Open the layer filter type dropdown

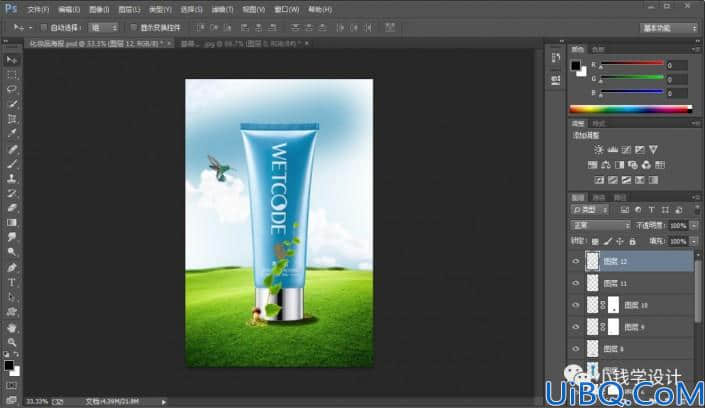[590, 210]
